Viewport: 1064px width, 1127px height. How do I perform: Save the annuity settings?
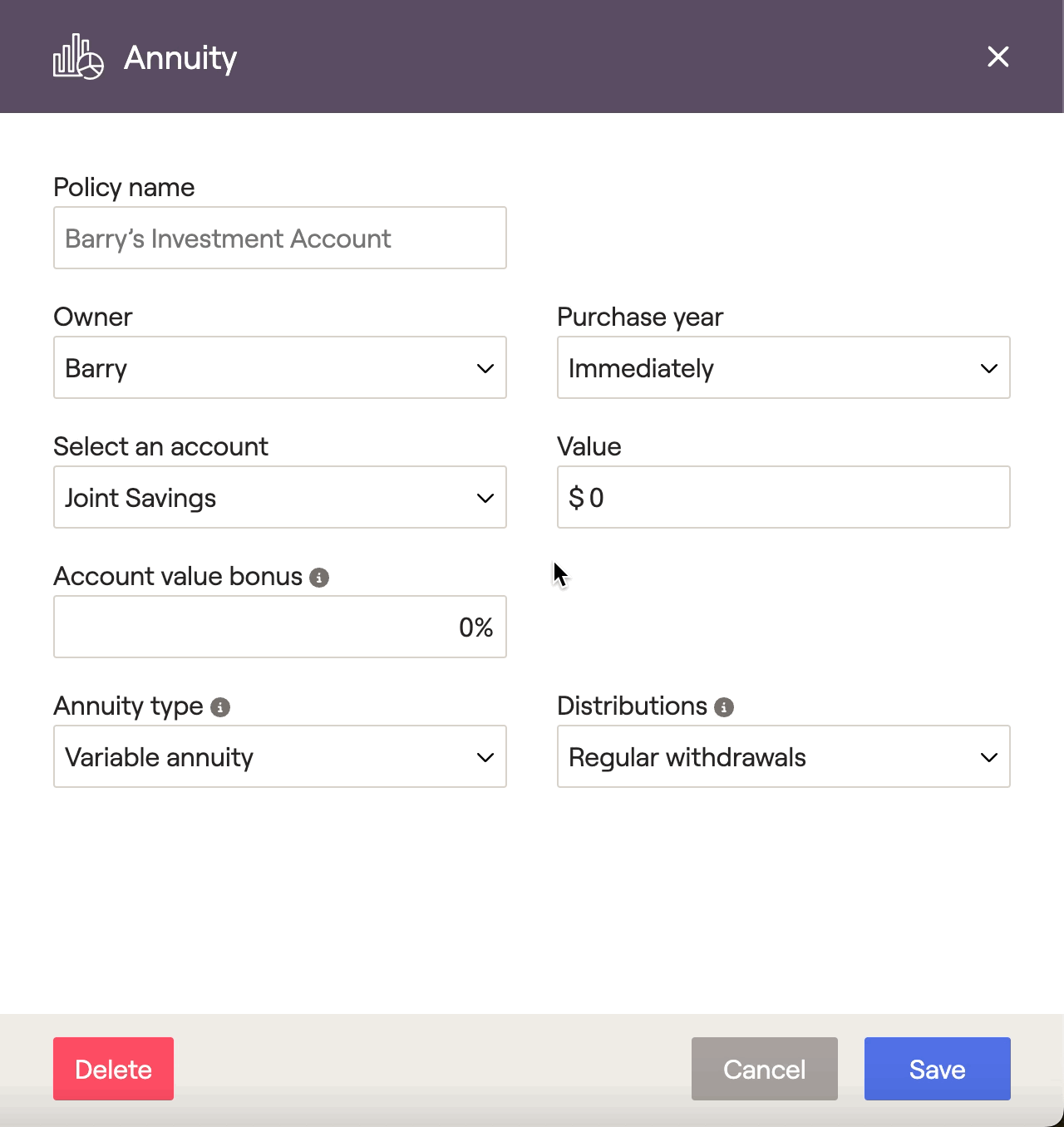(938, 1069)
